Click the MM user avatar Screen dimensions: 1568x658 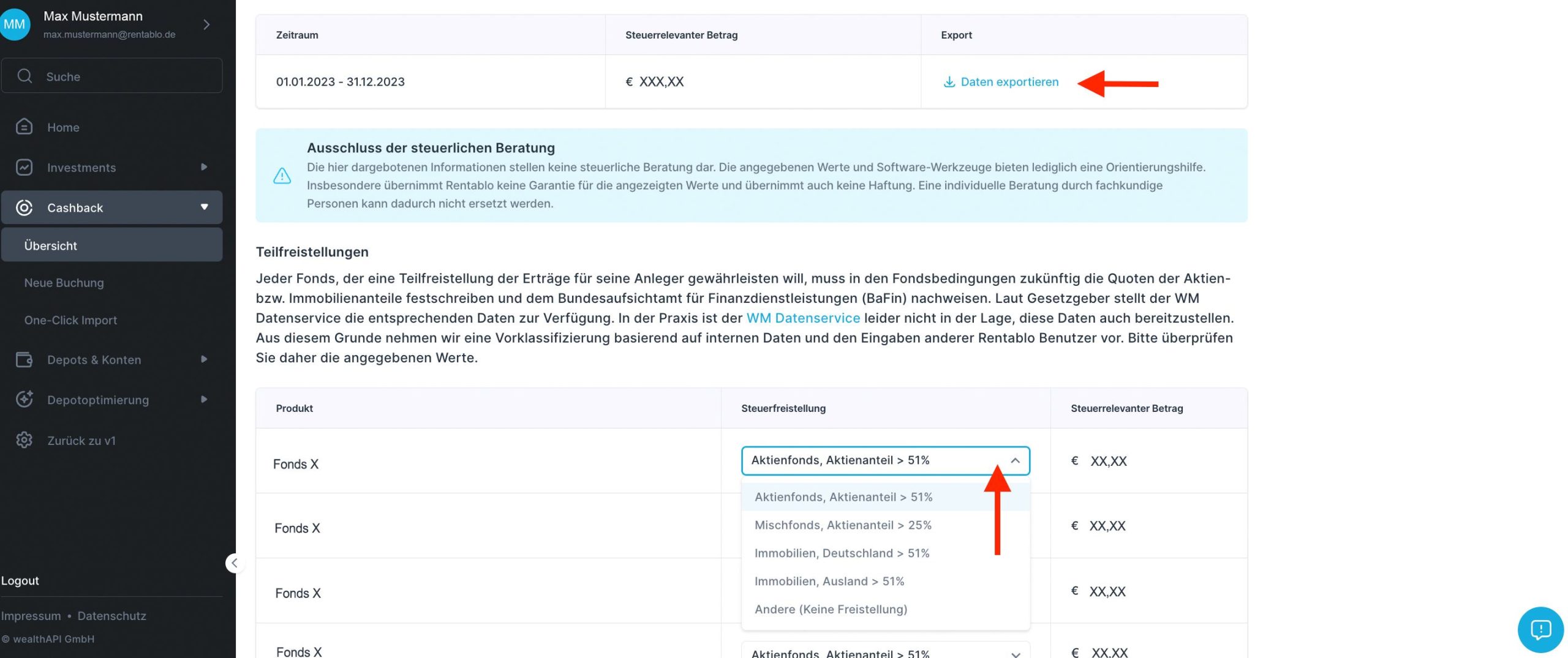click(13, 24)
